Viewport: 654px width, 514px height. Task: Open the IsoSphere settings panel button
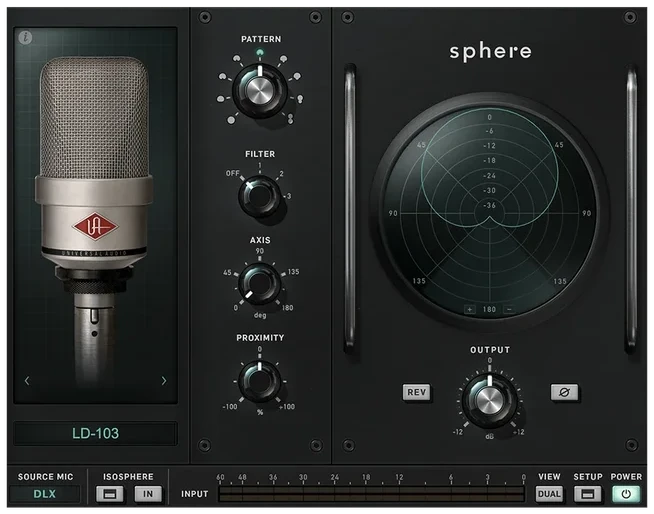pyautogui.click(x=110, y=494)
